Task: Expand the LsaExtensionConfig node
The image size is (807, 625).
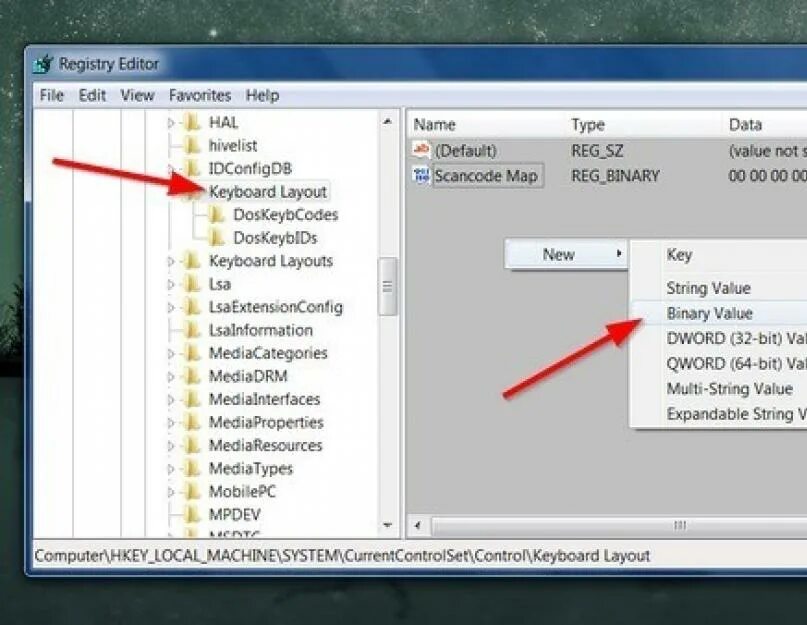Action: [171, 308]
